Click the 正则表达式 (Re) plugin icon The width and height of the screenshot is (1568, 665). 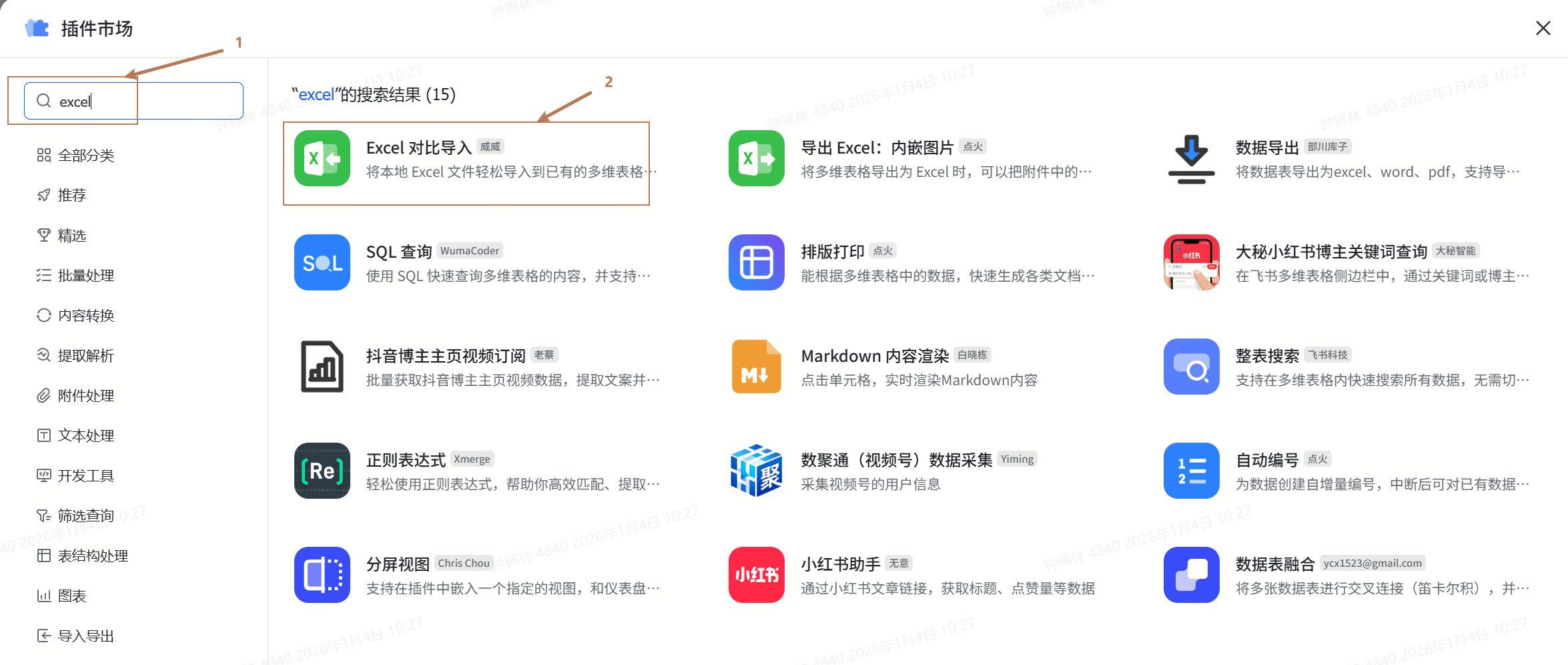(x=322, y=471)
